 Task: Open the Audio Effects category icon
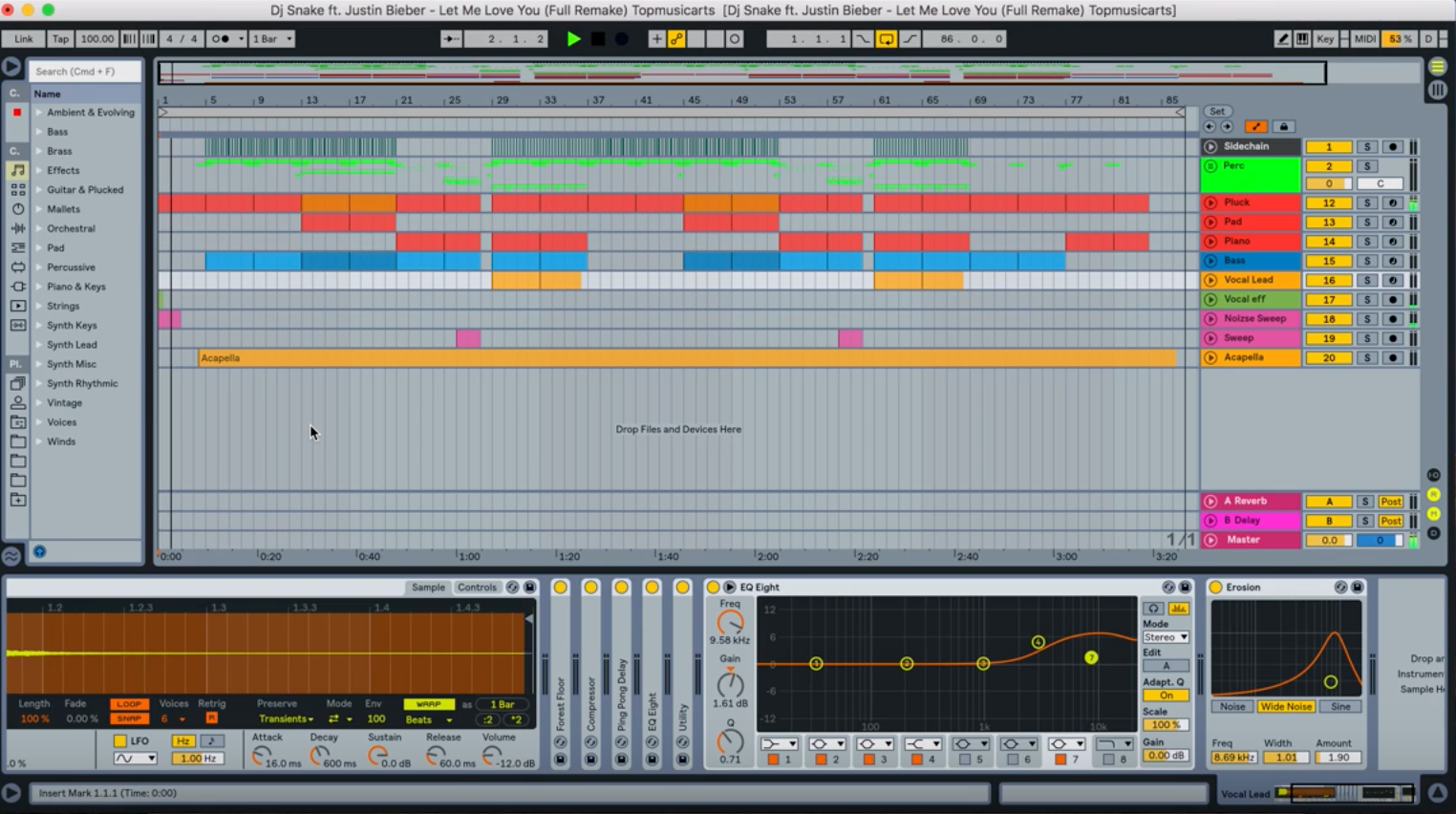(17, 228)
